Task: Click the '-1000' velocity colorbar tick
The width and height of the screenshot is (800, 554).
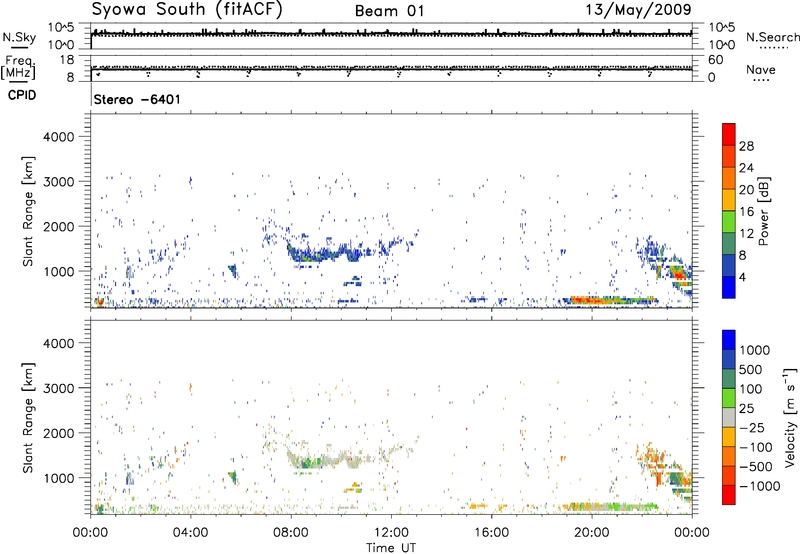Action: click(759, 486)
